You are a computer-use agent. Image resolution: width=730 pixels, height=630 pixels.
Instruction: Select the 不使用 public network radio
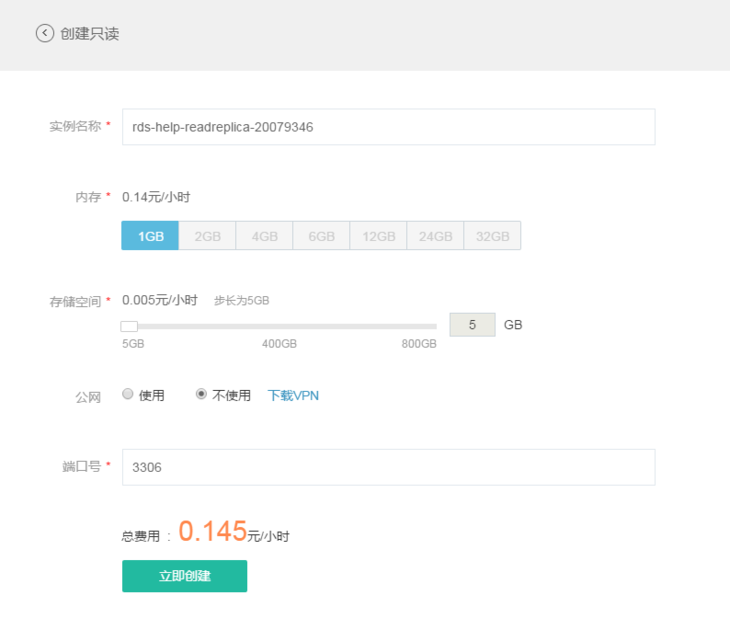[201, 394]
